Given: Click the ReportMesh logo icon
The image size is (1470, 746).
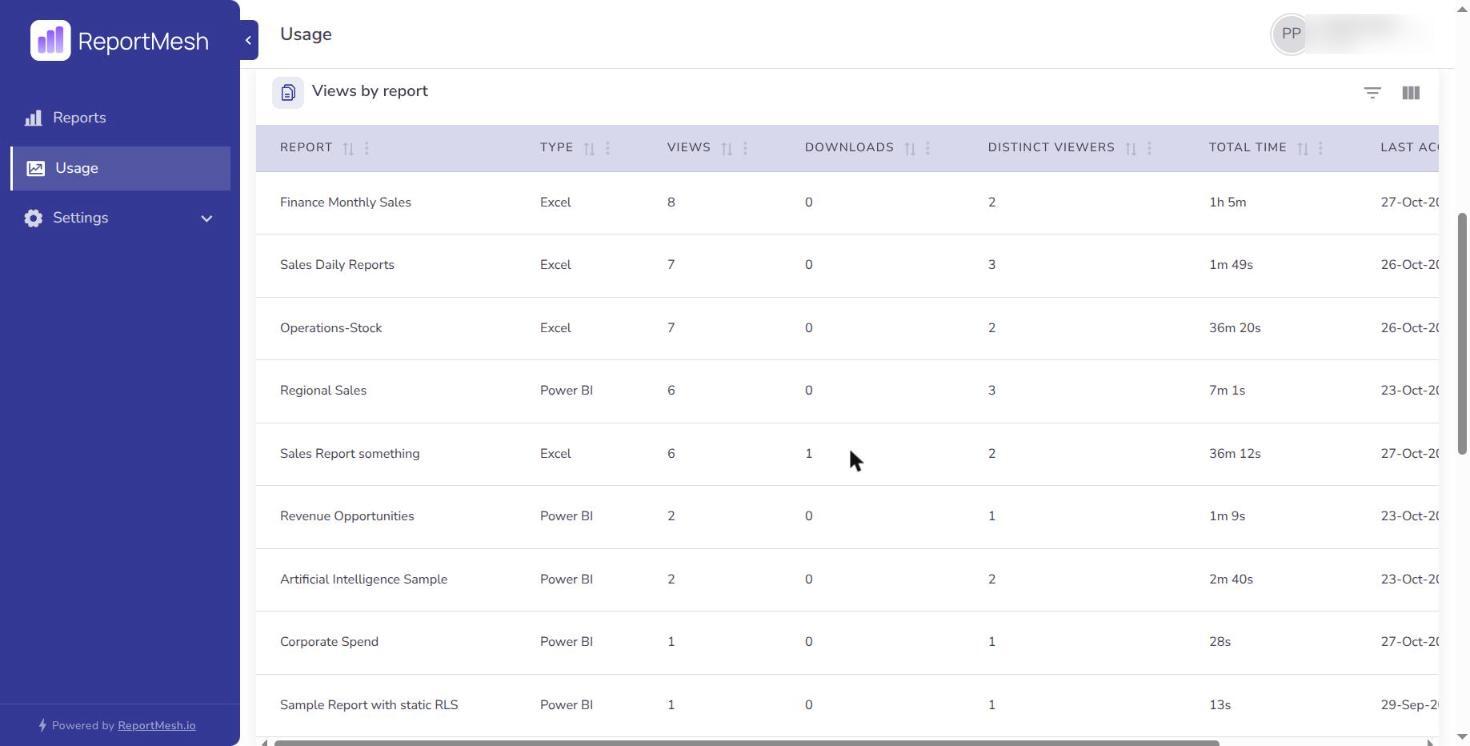Looking at the screenshot, I should 50,41.
